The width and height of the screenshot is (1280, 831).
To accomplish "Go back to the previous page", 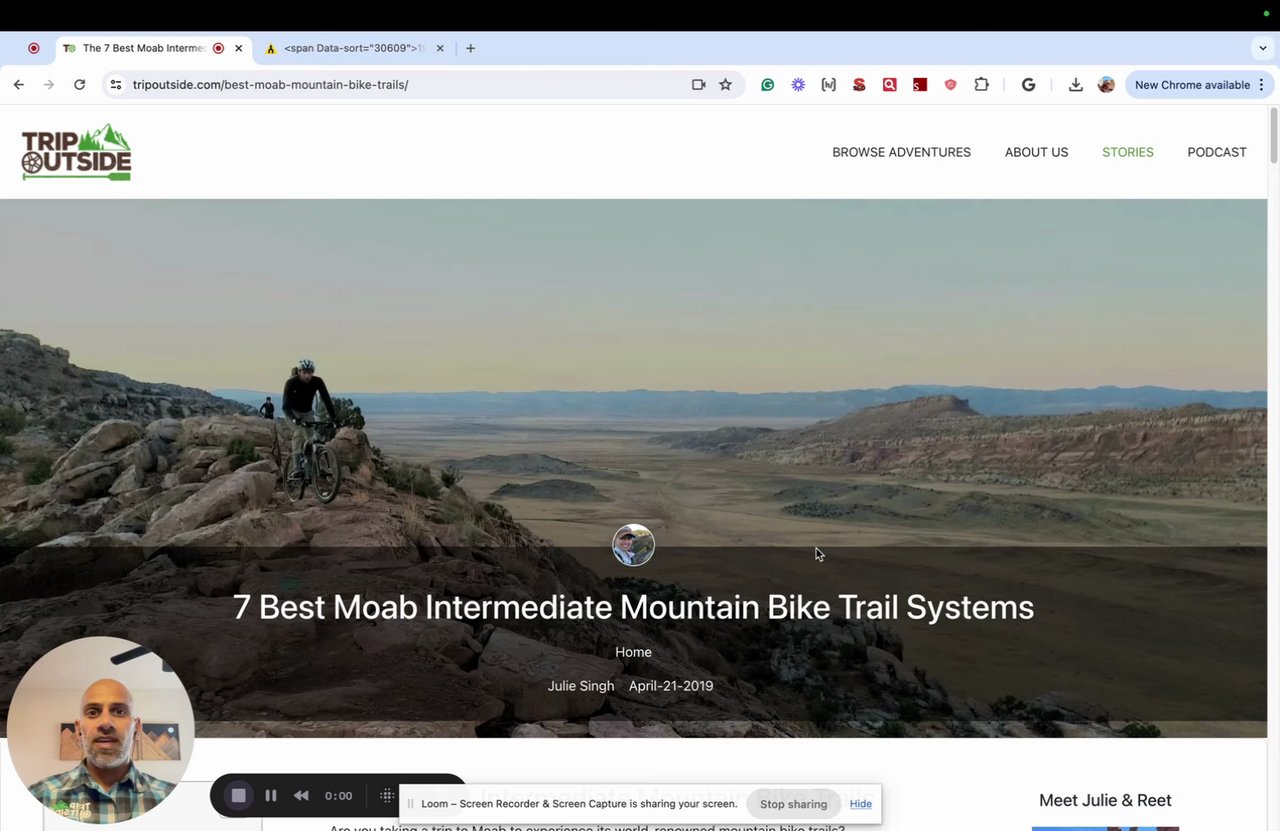I will (19, 85).
